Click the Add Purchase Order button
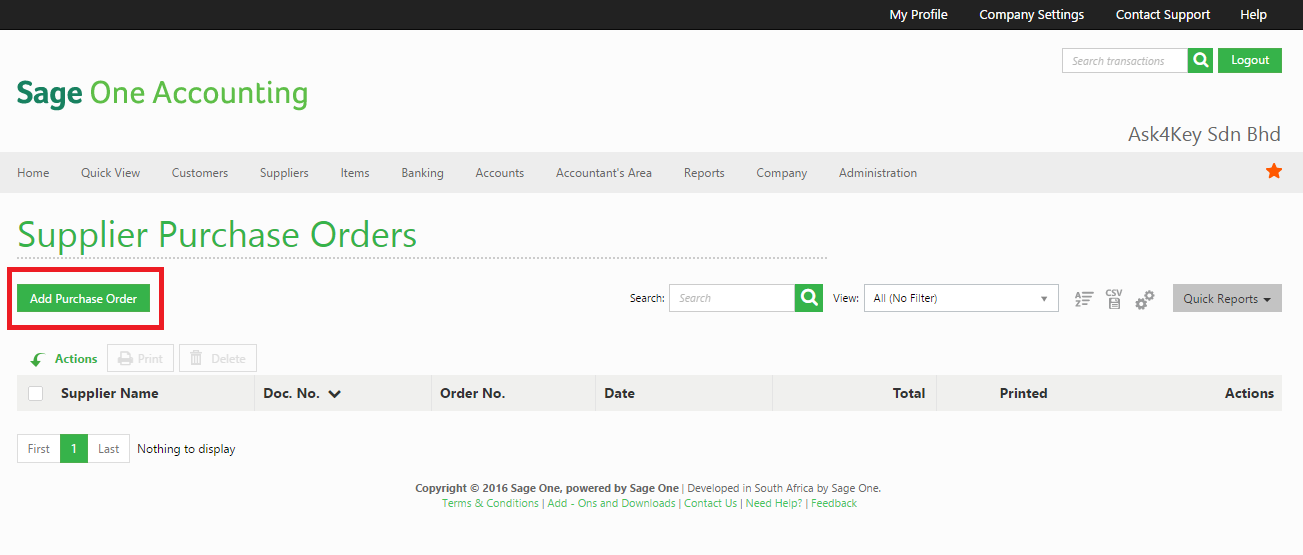The image size is (1303, 555). point(83,298)
